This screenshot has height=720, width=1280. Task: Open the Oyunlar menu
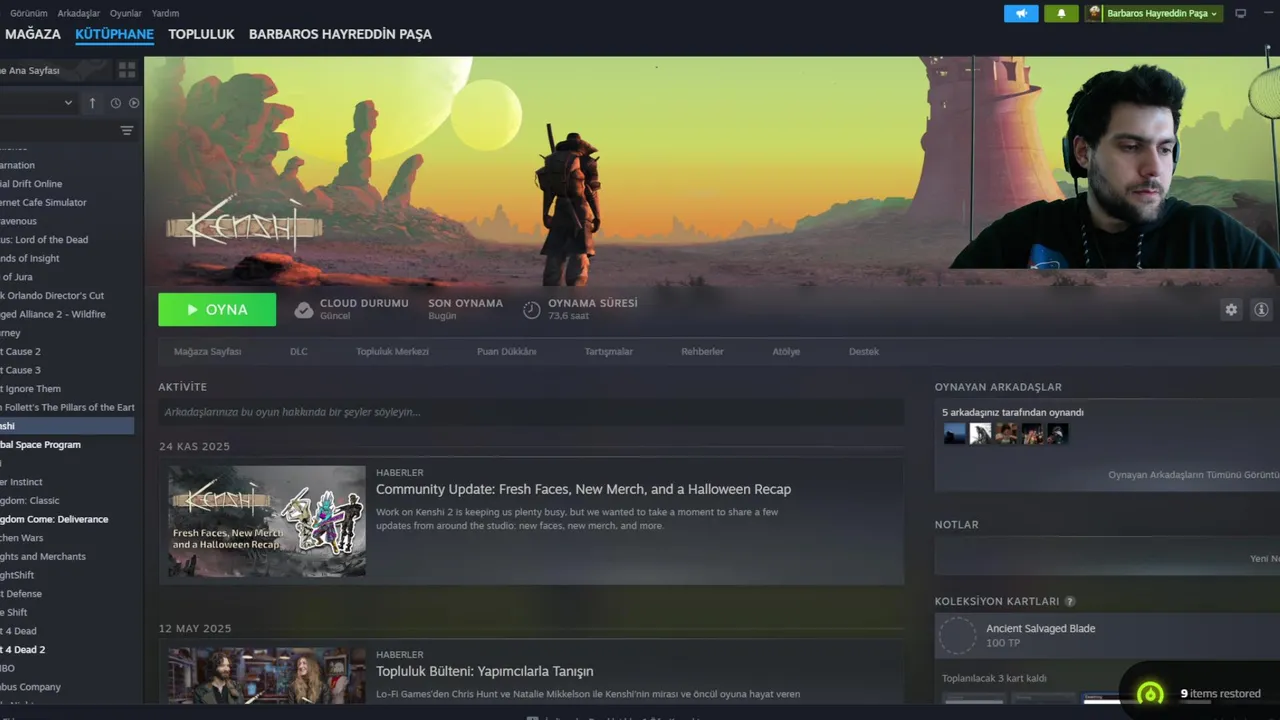pyautogui.click(x=126, y=13)
